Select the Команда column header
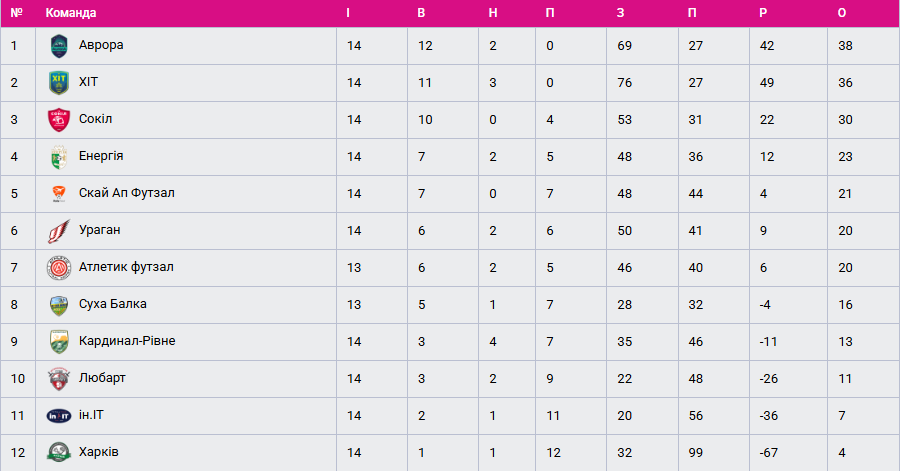The height and width of the screenshot is (471, 900). coord(71,13)
